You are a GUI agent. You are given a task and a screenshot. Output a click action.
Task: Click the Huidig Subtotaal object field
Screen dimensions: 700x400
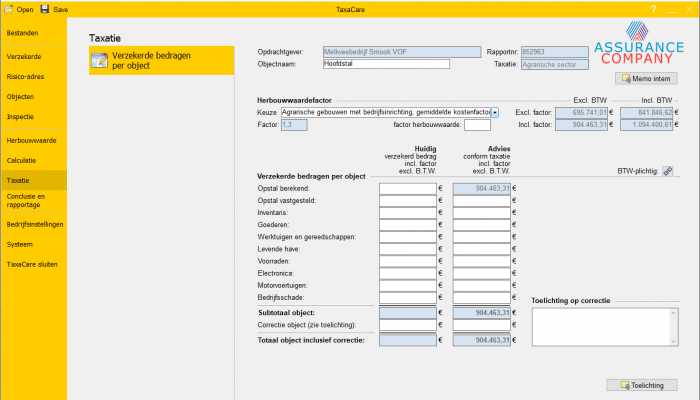point(408,313)
